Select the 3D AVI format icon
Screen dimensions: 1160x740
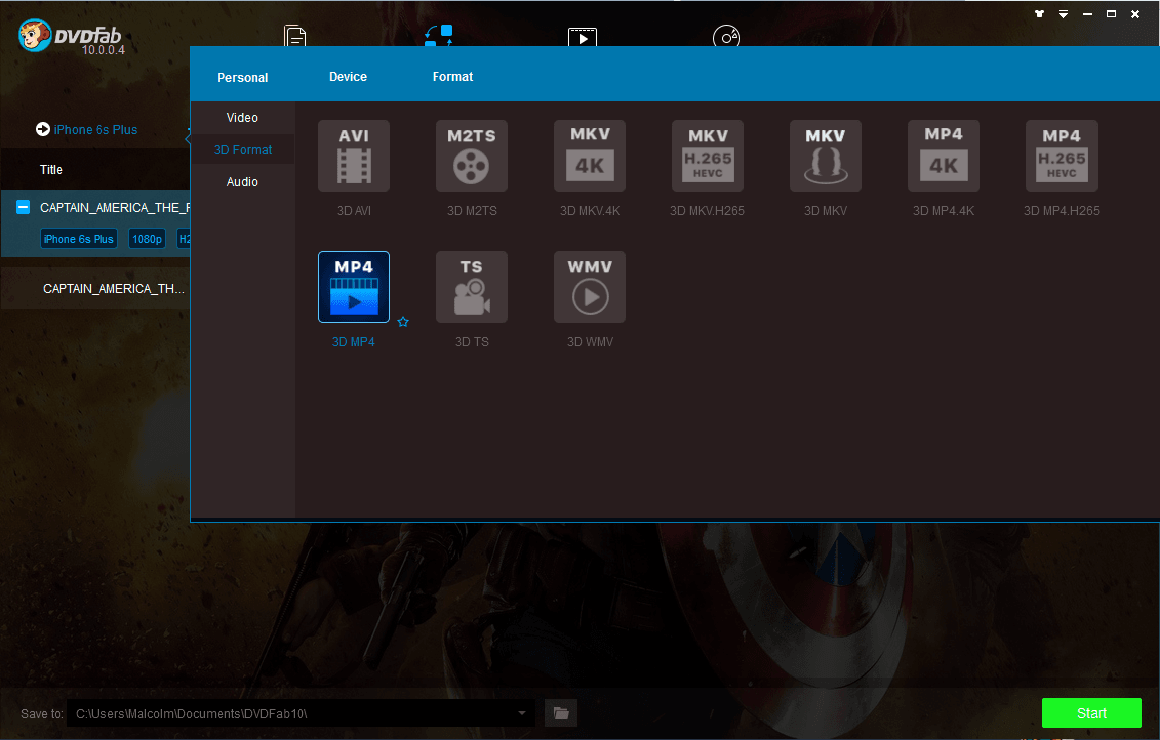tap(354, 156)
